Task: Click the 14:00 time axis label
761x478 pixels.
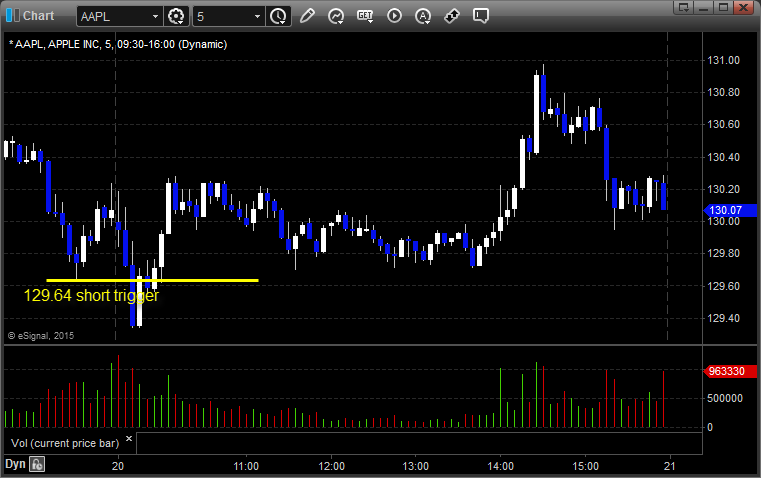Action: pyautogui.click(x=500, y=466)
